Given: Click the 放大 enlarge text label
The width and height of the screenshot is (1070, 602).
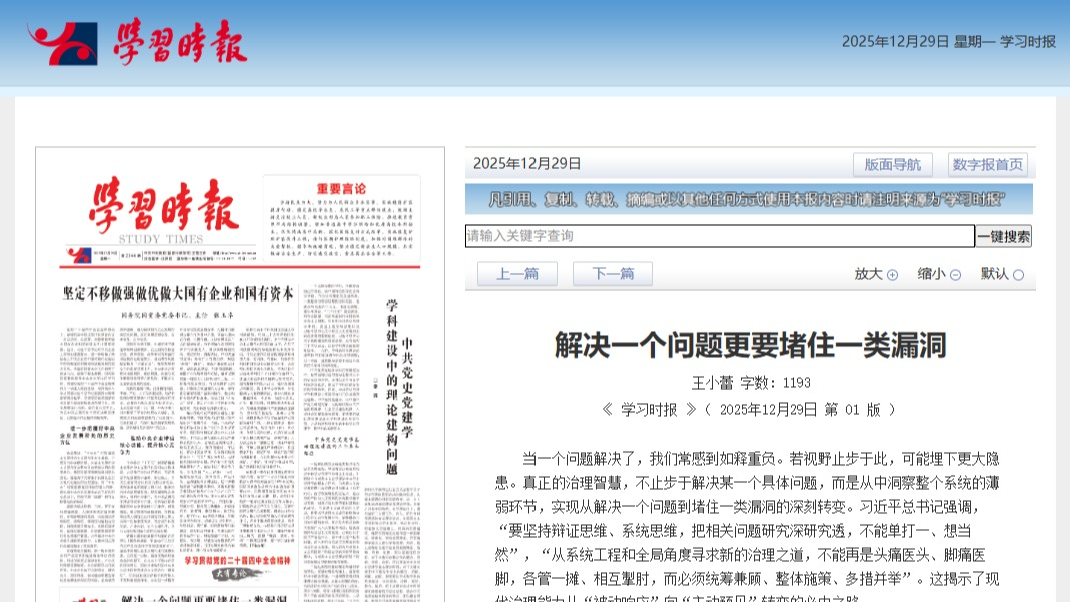Looking at the screenshot, I should click(868, 274).
